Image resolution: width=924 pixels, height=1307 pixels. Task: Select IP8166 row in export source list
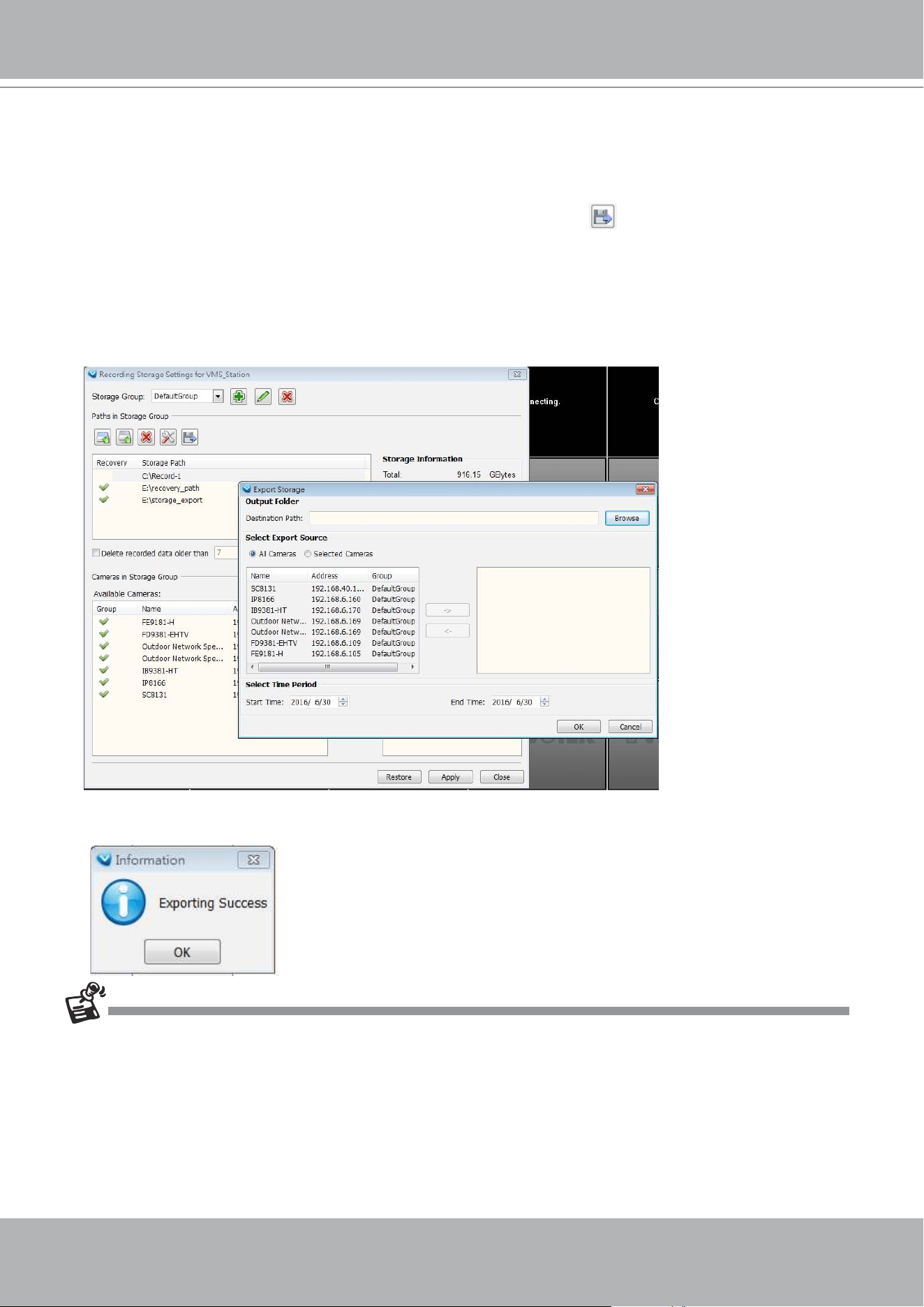(332, 599)
